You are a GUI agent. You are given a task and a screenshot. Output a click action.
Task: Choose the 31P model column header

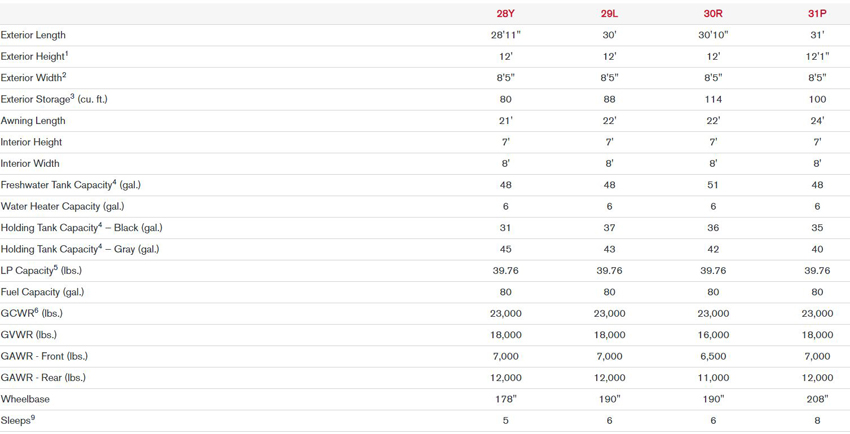coord(817,14)
